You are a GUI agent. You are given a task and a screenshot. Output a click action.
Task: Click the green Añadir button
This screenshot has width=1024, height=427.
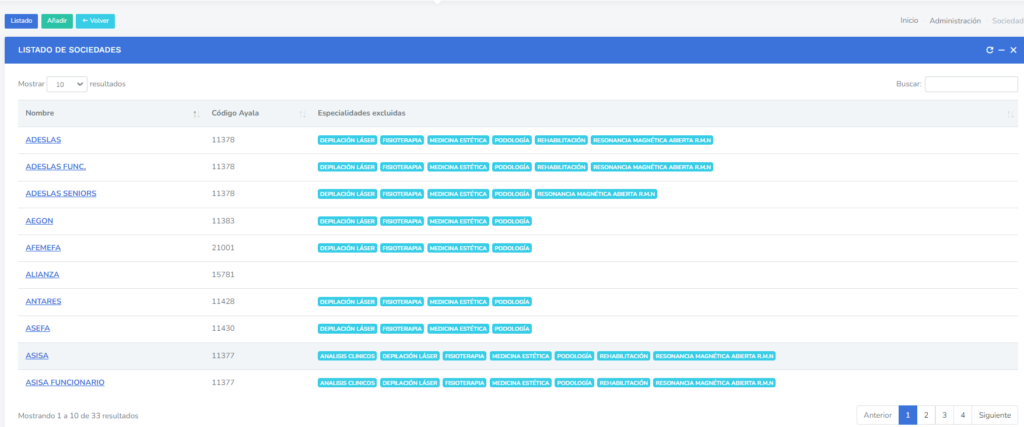pos(57,21)
